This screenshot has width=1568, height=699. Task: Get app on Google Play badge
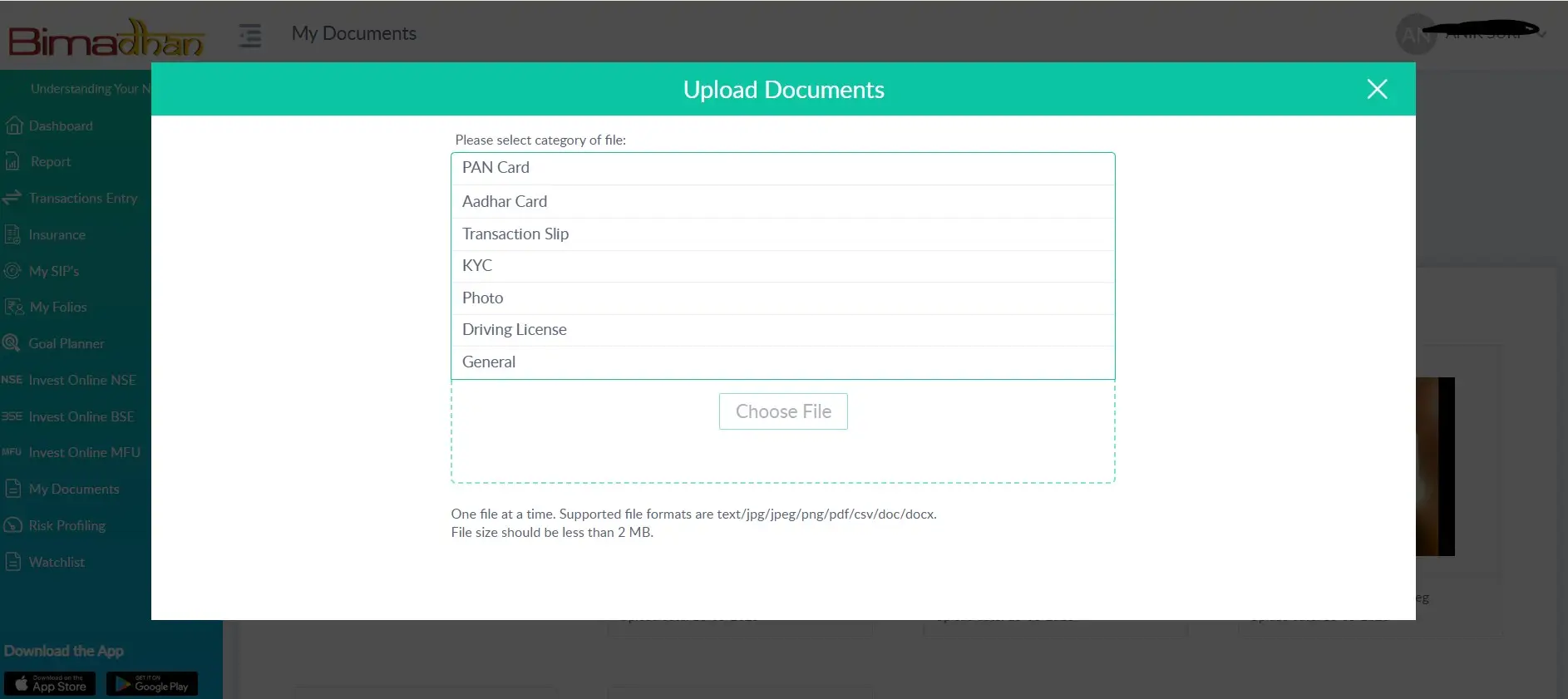(x=152, y=684)
